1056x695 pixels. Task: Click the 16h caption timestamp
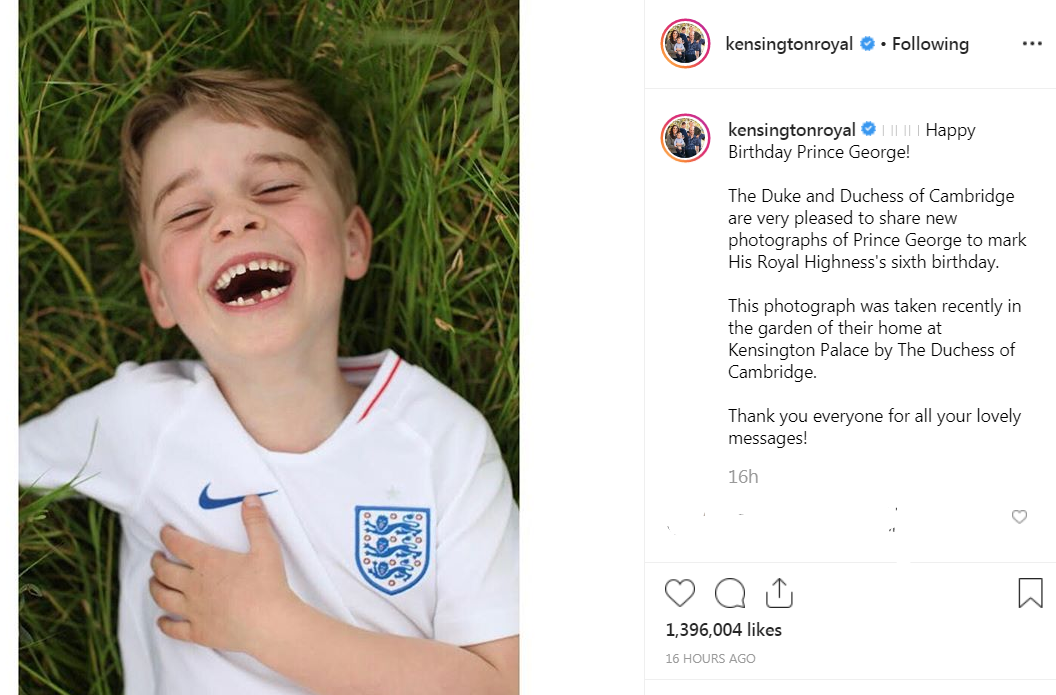[x=743, y=477]
